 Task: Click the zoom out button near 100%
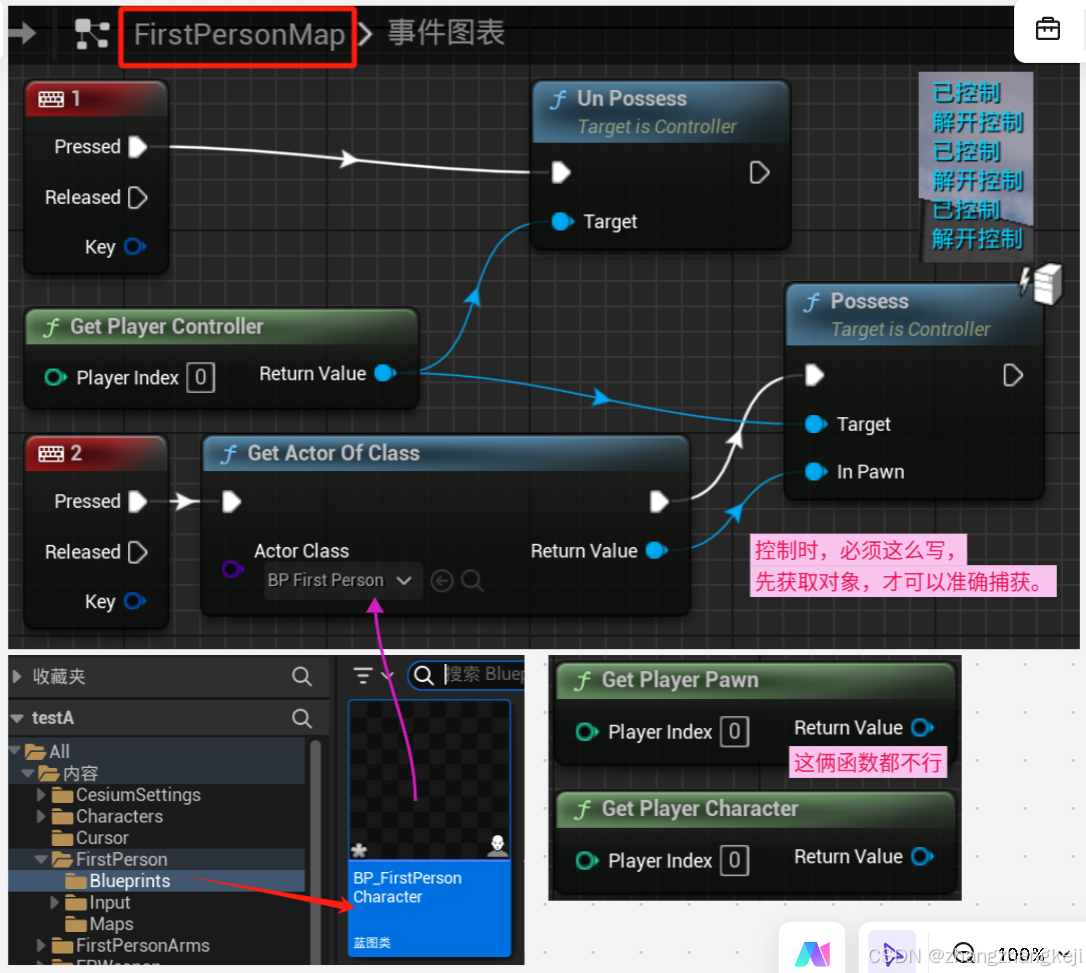964,953
